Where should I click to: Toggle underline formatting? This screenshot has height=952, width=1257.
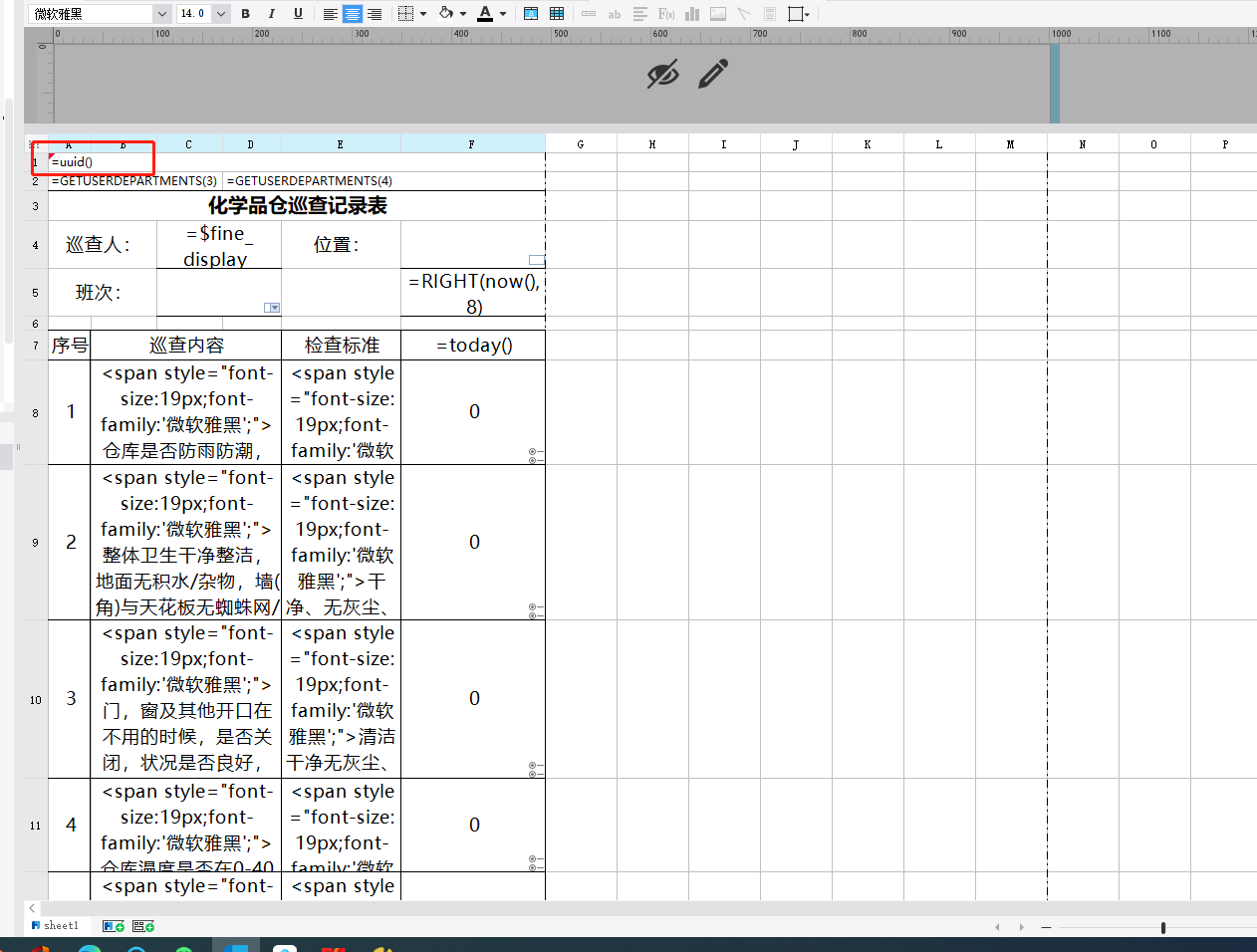pos(298,14)
